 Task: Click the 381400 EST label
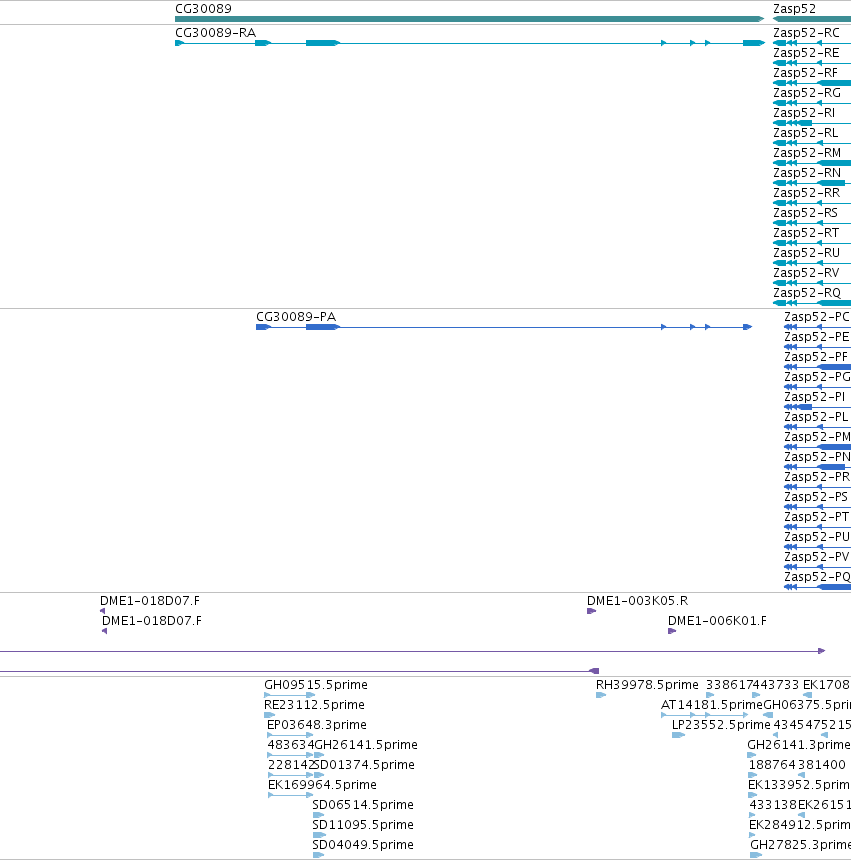821,765
